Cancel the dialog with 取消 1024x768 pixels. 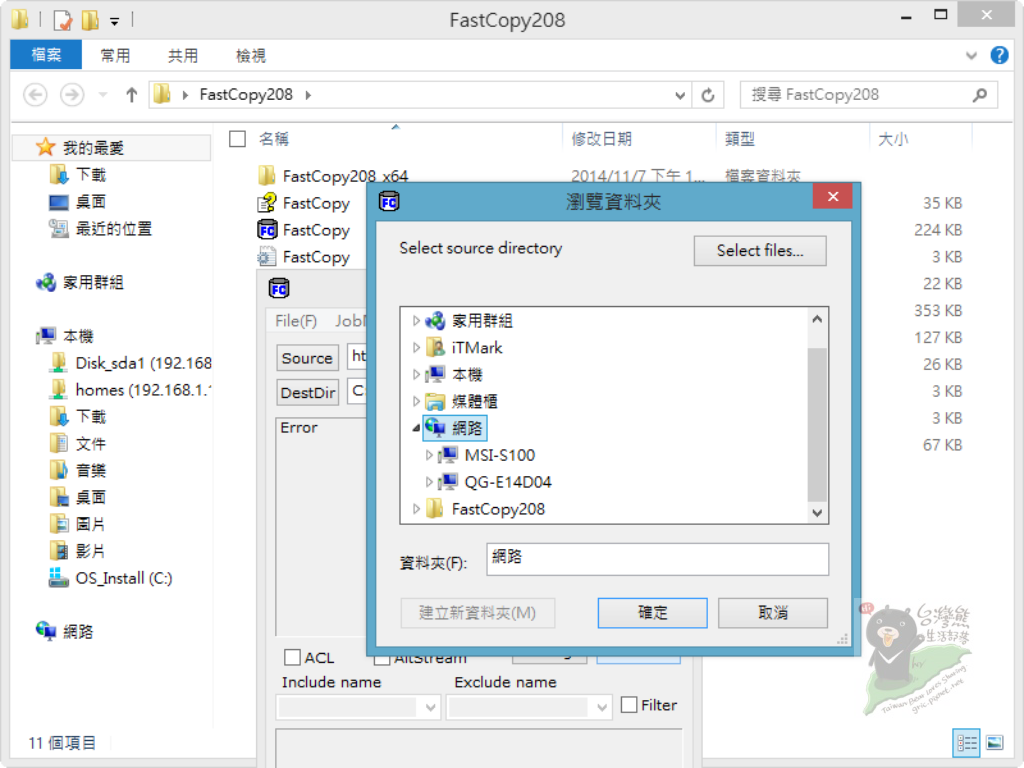click(x=773, y=613)
